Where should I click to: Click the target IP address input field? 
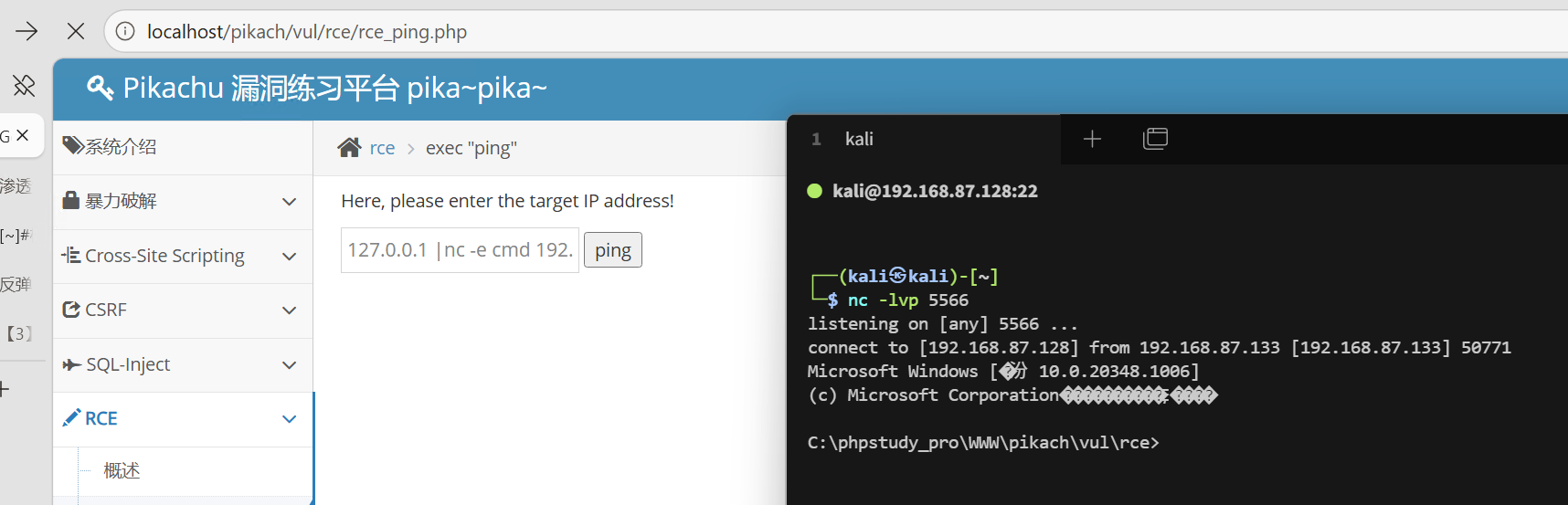tap(460, 250)
